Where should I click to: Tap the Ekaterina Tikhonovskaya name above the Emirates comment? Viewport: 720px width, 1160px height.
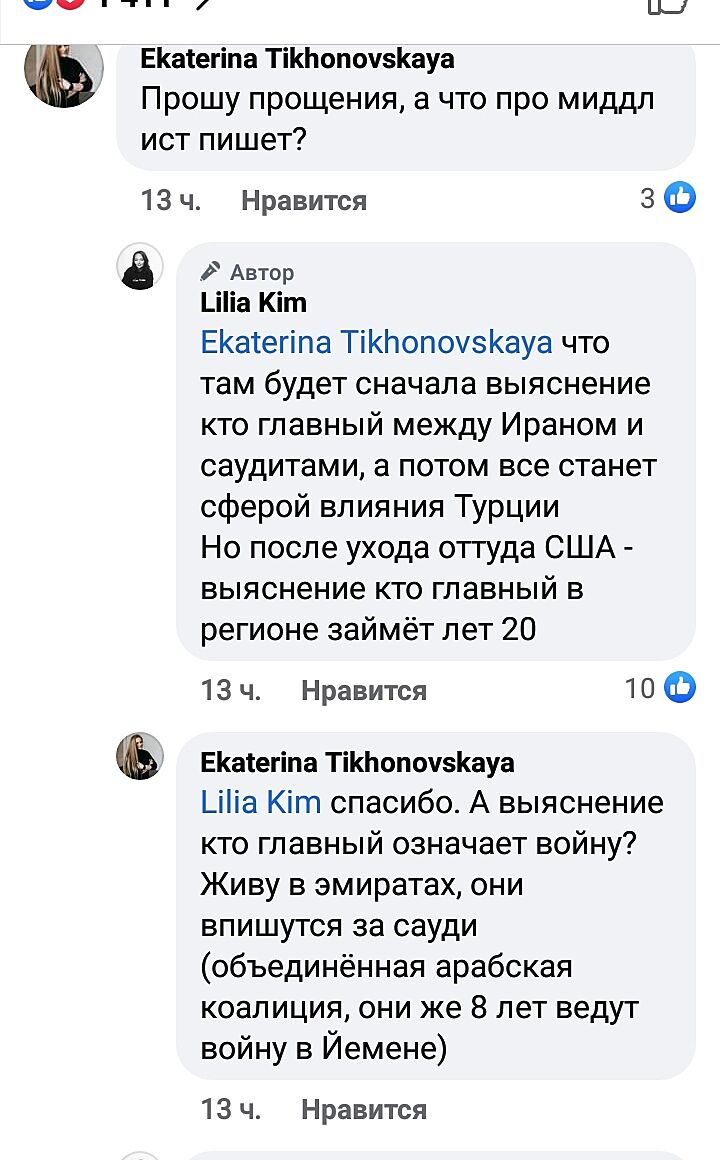pos(357,763)
